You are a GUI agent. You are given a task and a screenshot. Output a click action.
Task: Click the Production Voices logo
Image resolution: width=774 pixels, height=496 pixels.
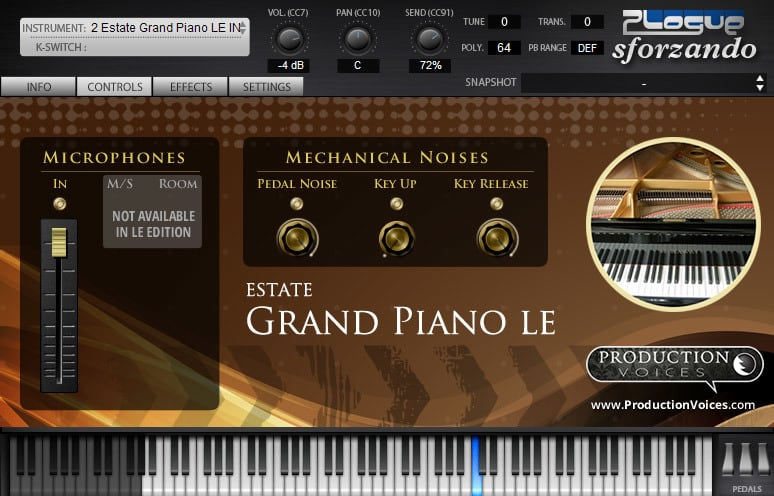[674, 367]
